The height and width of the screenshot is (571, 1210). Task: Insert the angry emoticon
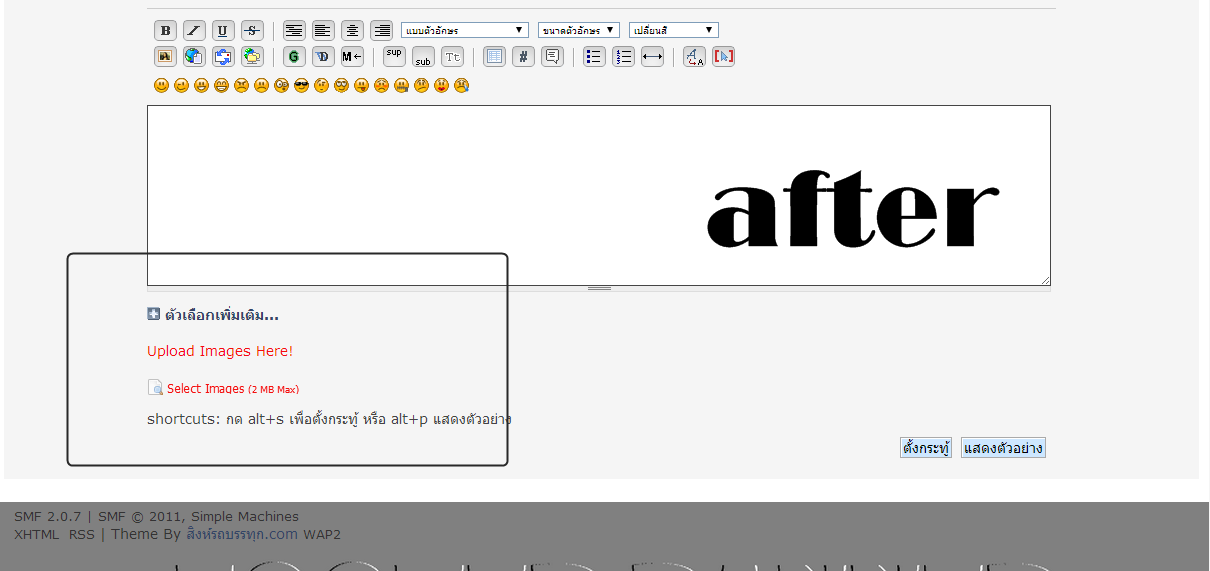pos(241,85)
